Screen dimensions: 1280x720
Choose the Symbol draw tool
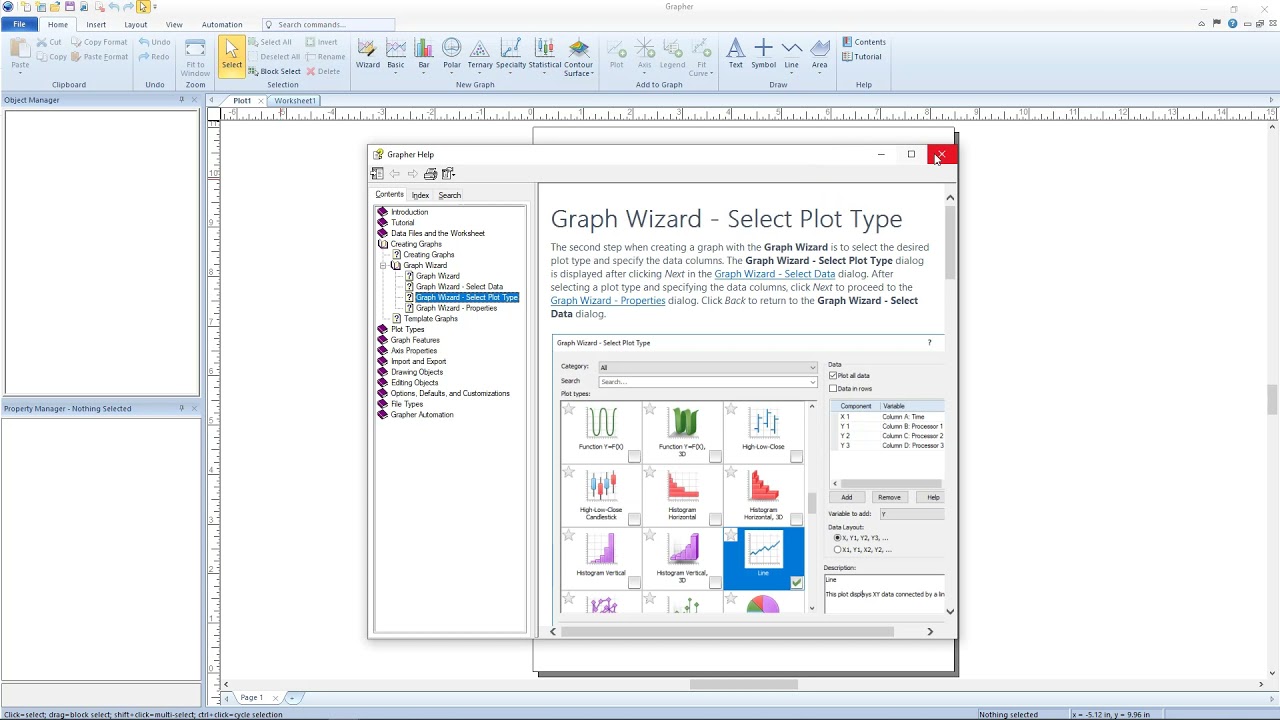point(763,54)
